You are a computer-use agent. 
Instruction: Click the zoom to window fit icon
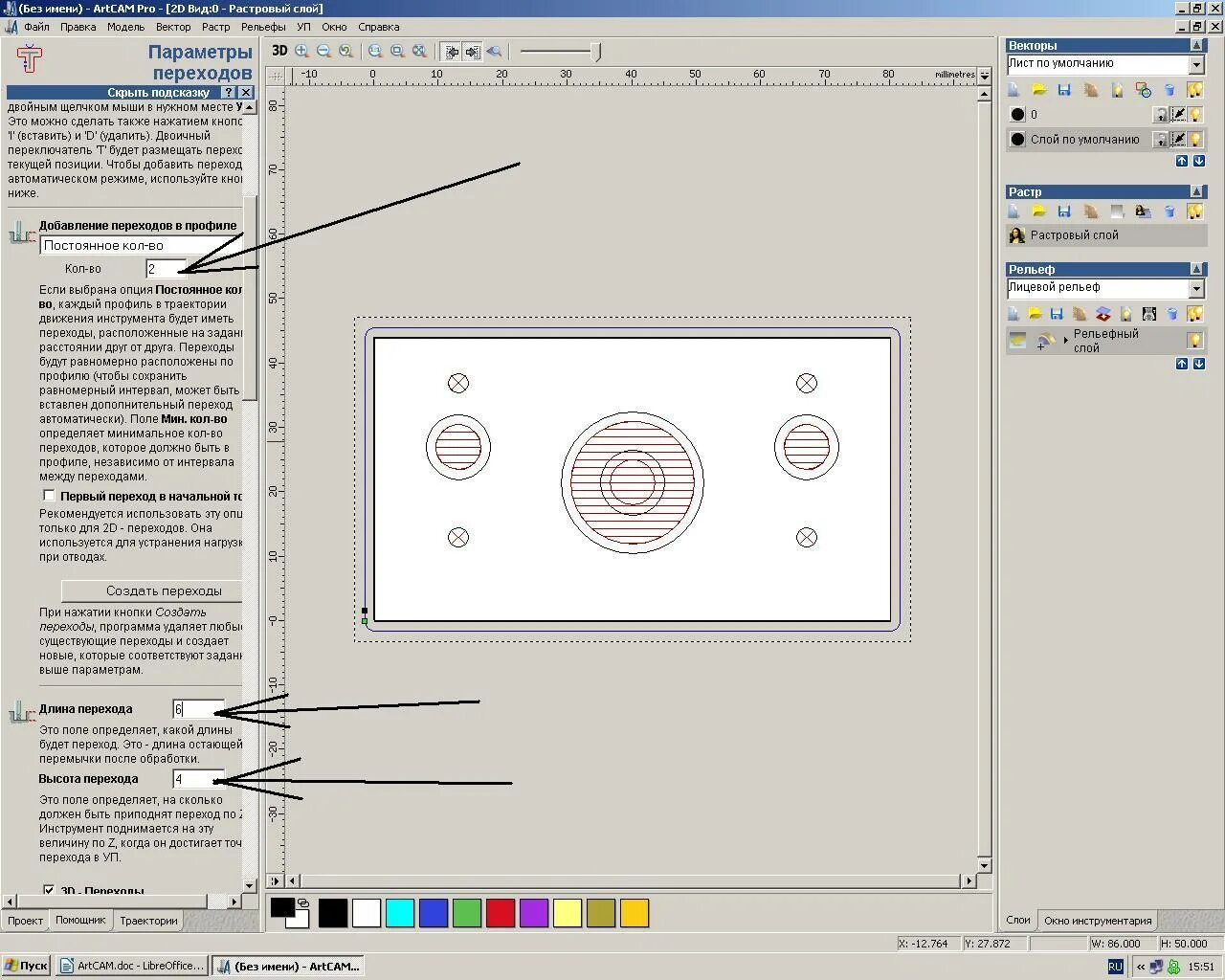tap(397, 51)
